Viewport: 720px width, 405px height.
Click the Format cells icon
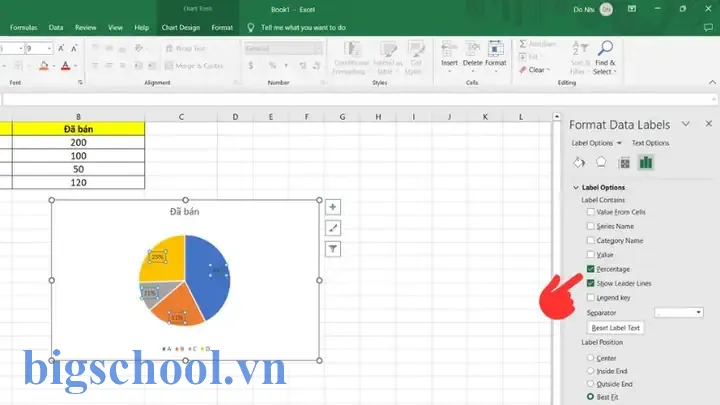pos(495,48)
